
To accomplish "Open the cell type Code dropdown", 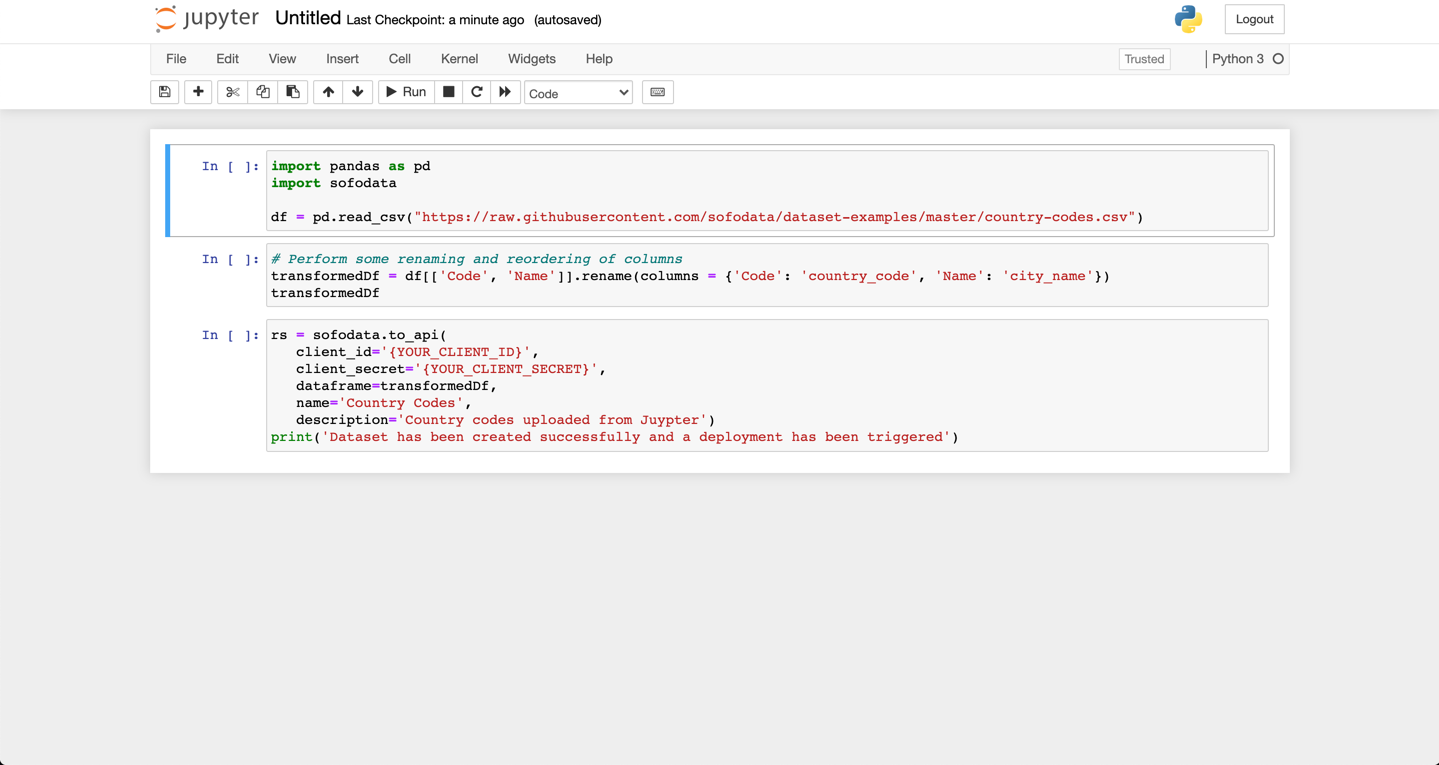I will [578, 93].
